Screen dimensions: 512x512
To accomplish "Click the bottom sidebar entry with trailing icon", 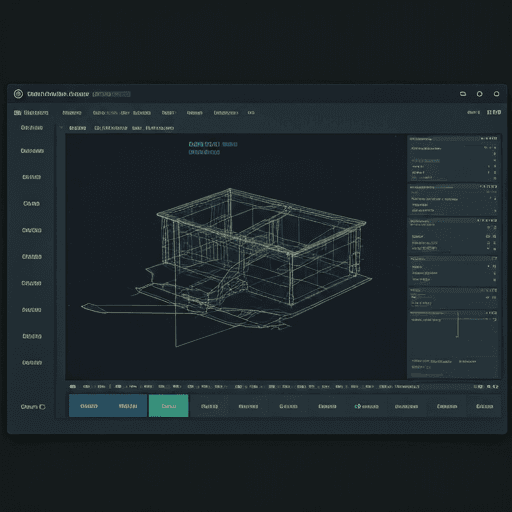I will tap(33, 407).
